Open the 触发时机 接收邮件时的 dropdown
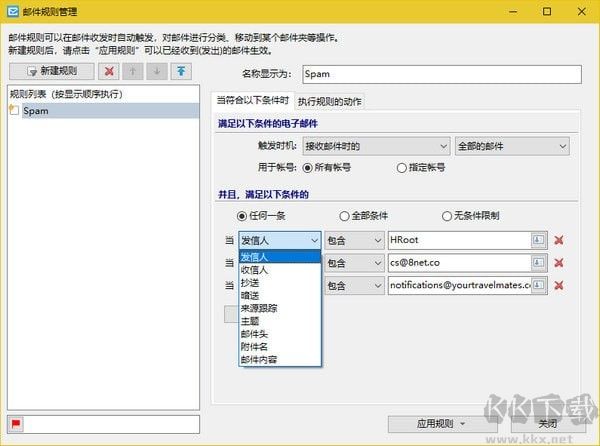This screenshot has width=600, height=446. click(376, 146)
